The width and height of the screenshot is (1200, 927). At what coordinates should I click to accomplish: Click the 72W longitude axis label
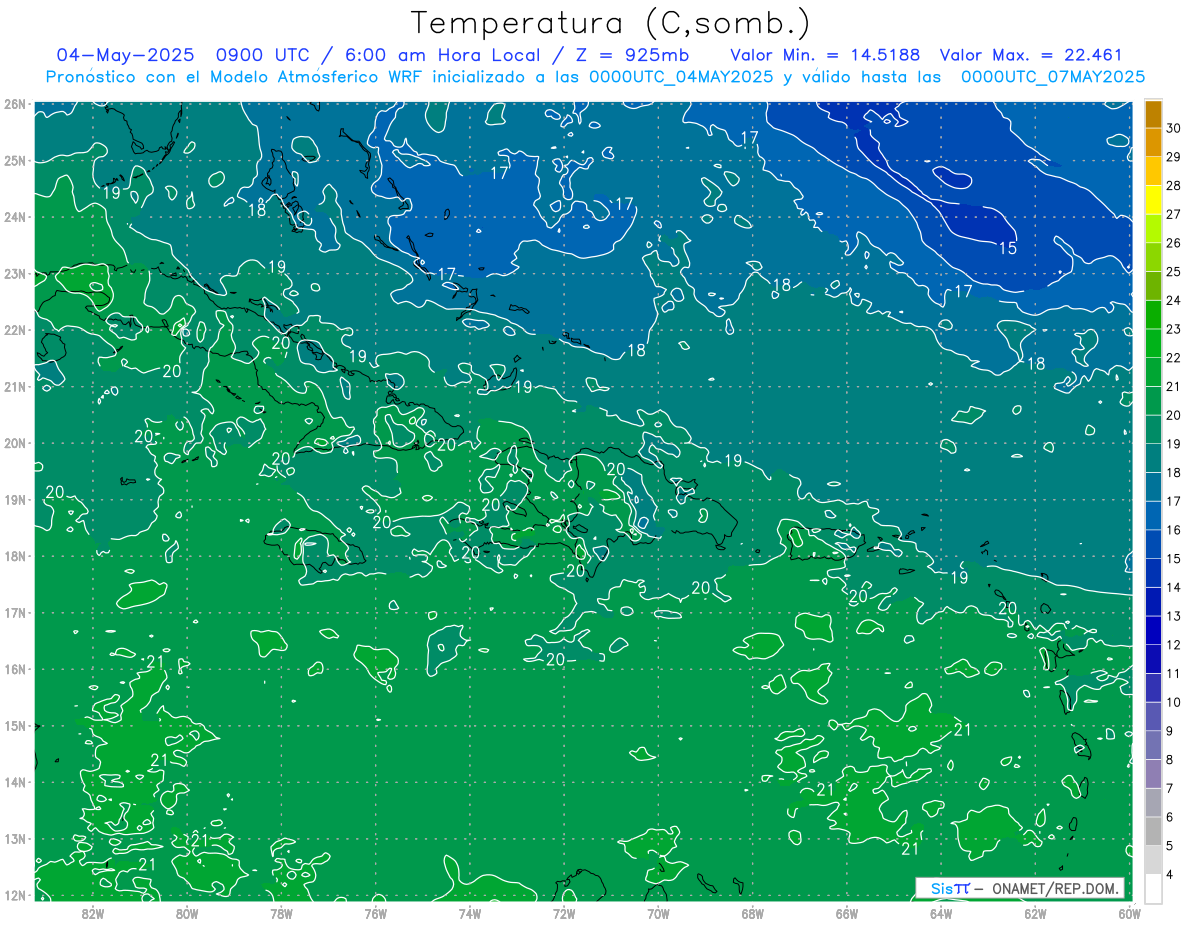click(x=564, y=914)
